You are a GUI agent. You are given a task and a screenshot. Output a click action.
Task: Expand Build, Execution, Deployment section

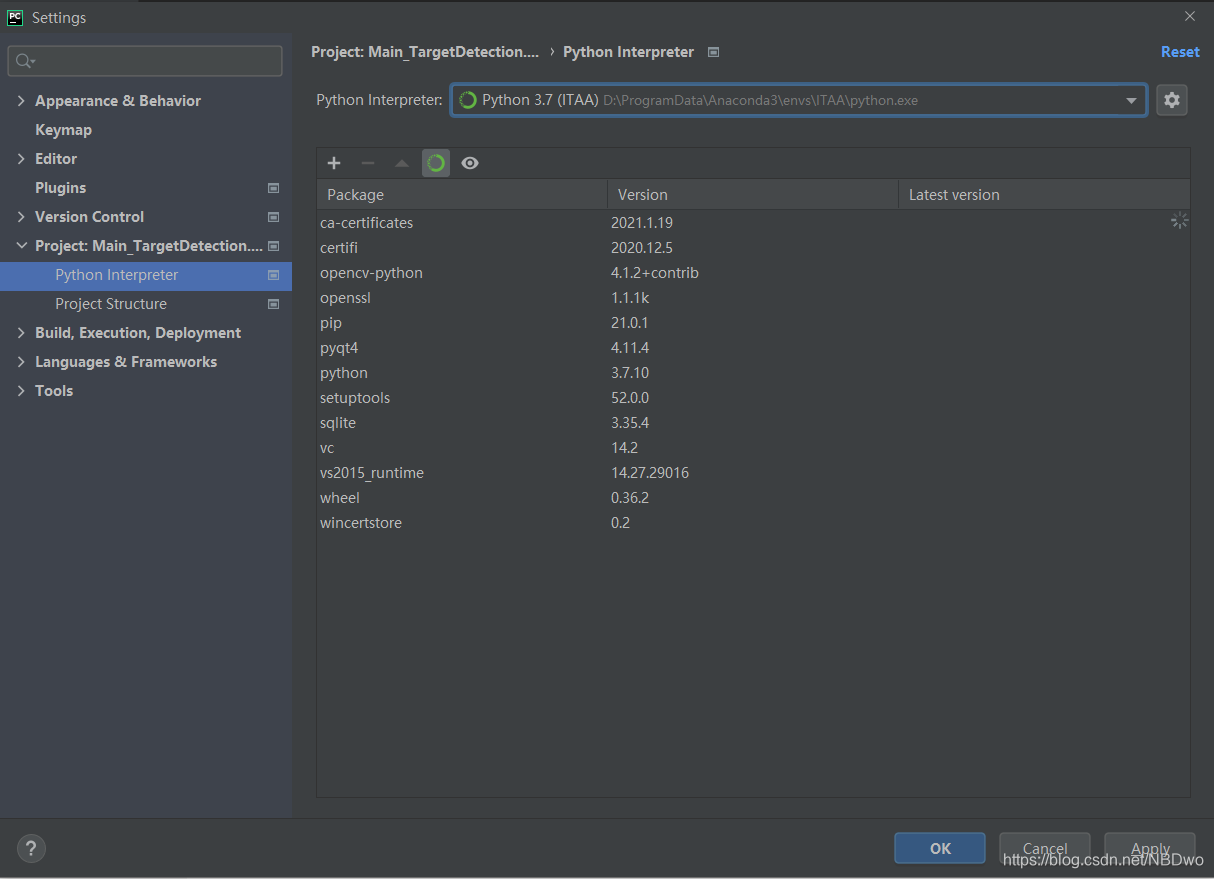pos(21,333)
